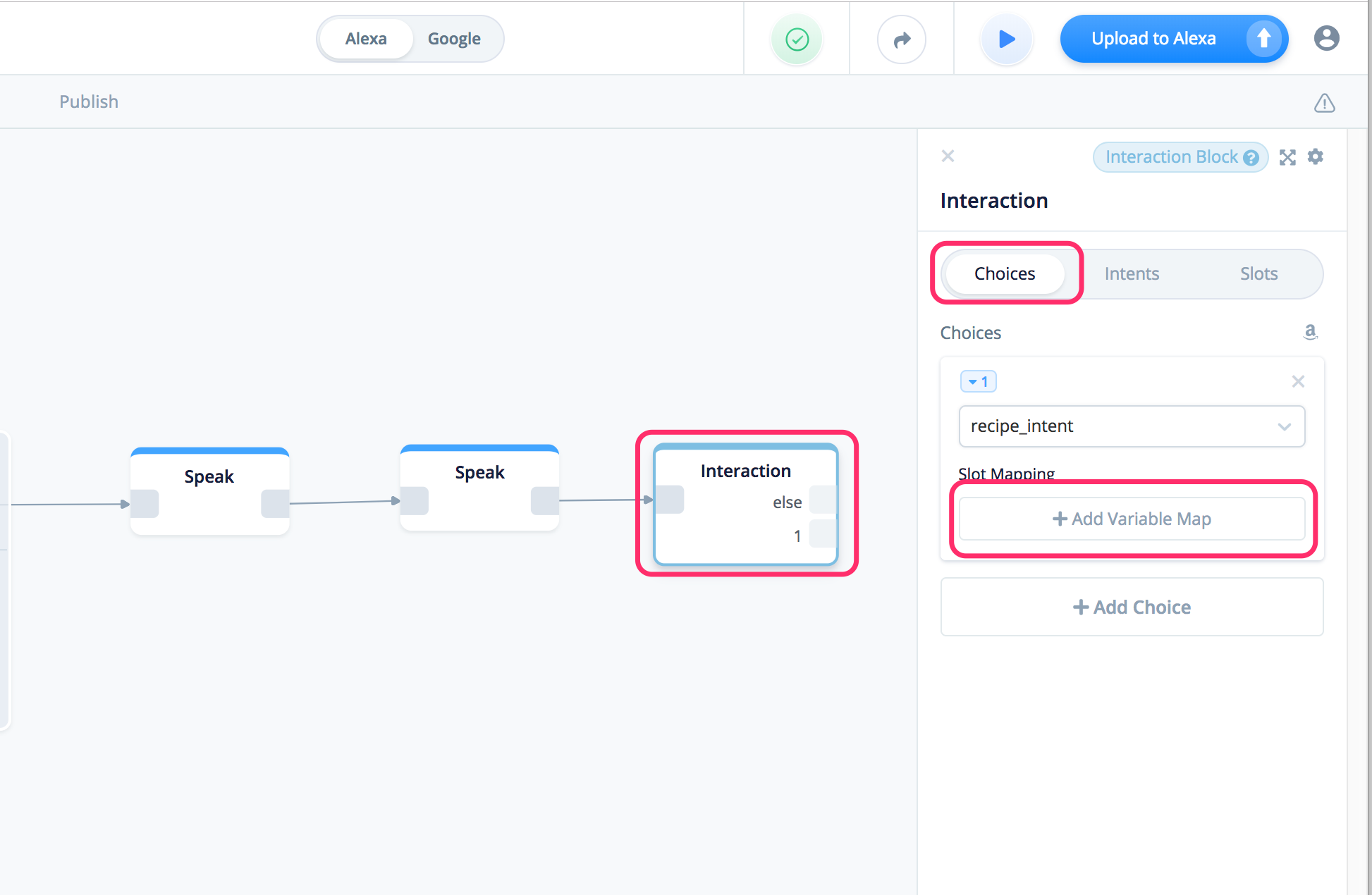Click the Amazon logo icon beside Choices

coord(1310,332)
